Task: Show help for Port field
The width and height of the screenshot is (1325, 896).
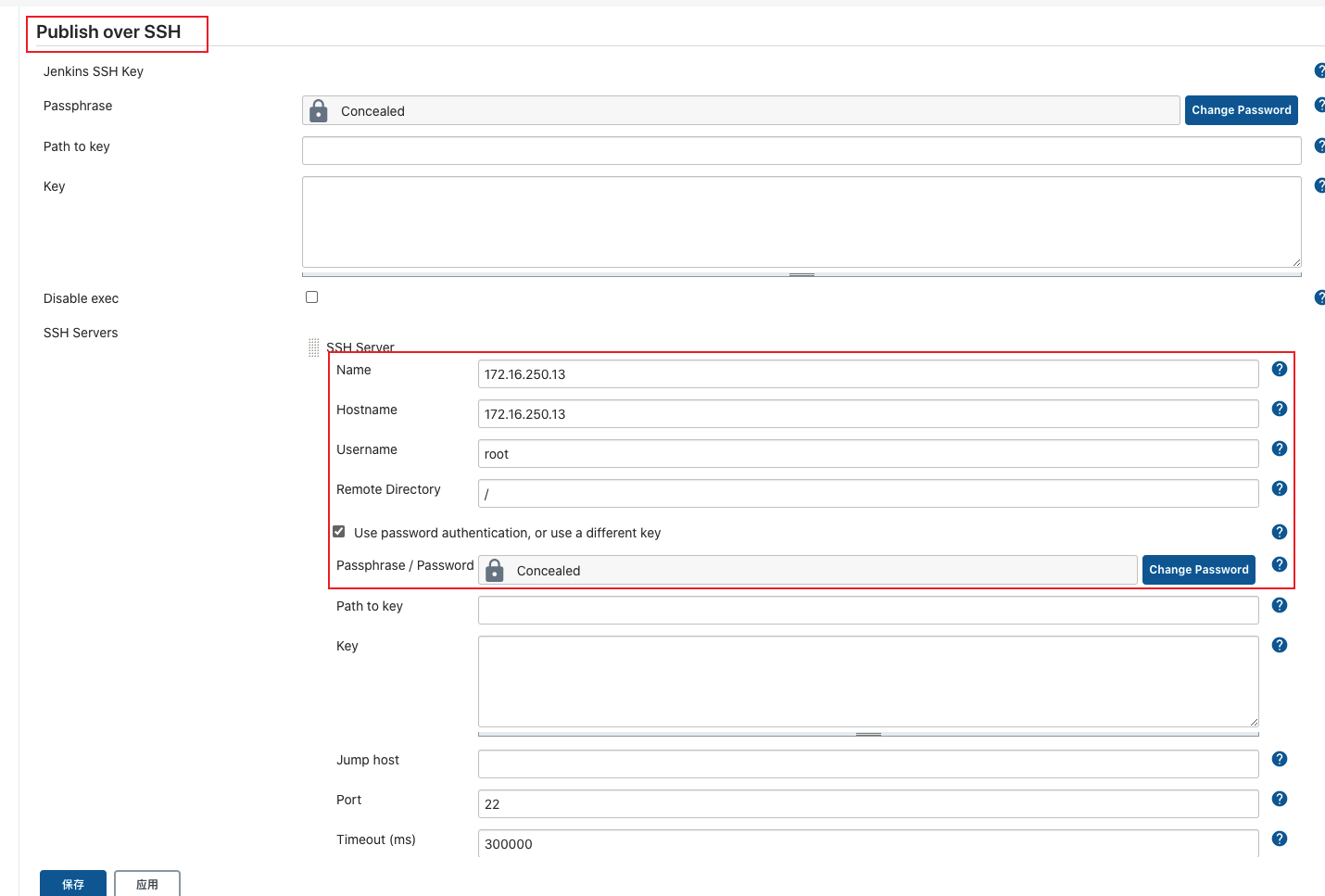Action: pyautogui.click(x=1280, y=799)
